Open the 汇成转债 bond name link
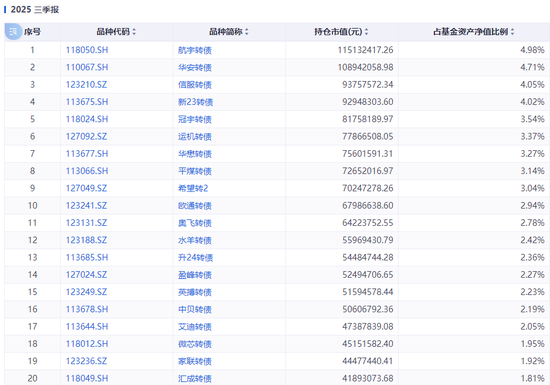550x385 pixels. point(195,378)
